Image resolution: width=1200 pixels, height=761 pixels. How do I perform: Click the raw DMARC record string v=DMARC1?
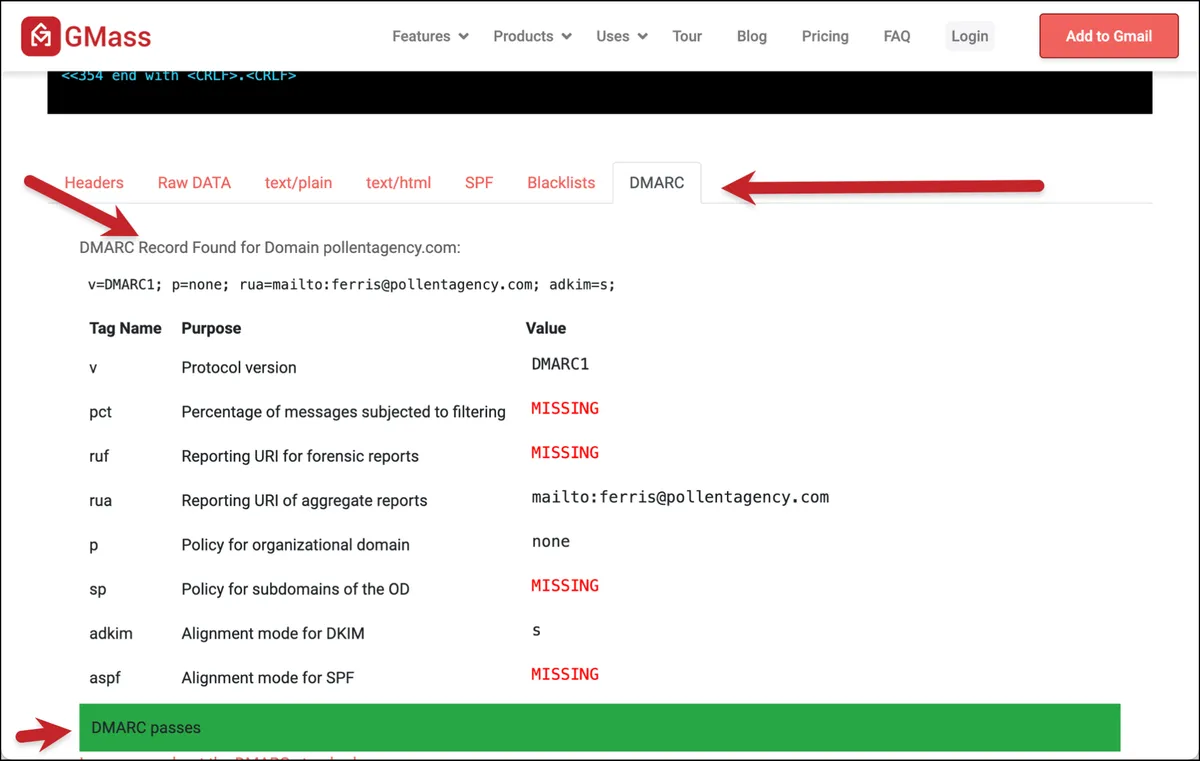pyautogui.click(x=352, y=284)
